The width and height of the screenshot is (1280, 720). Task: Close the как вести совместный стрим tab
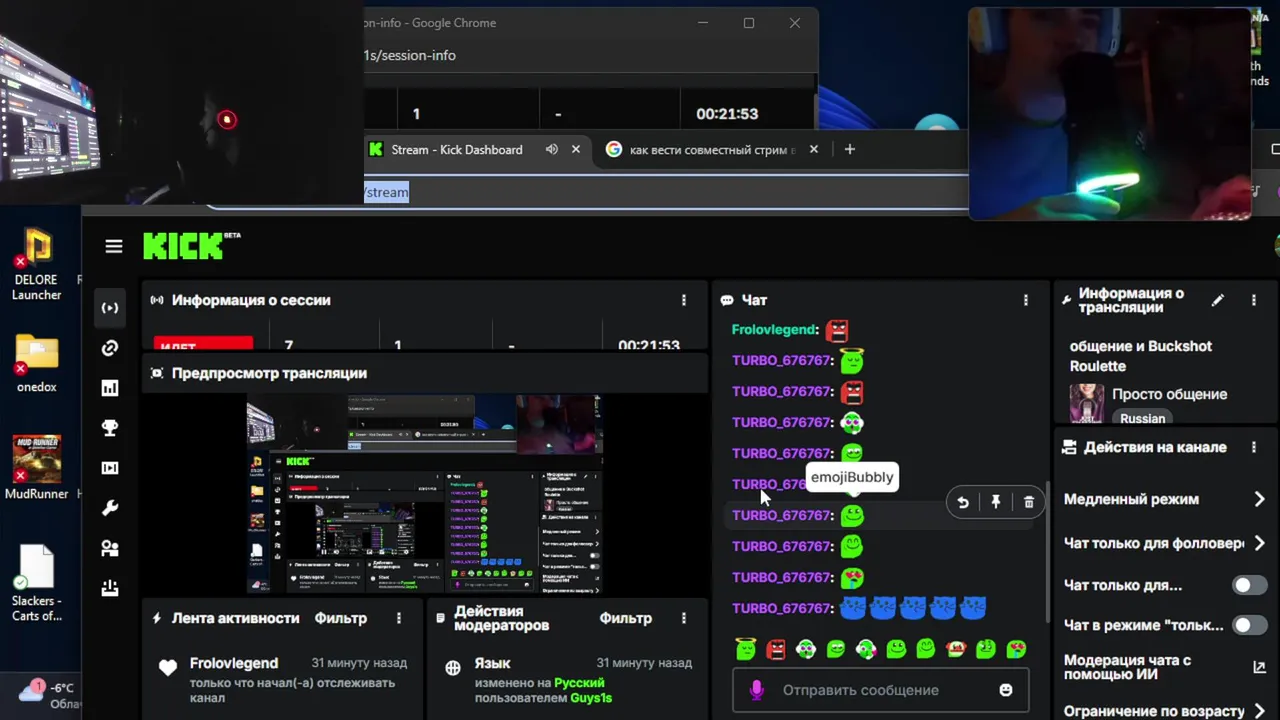(813, 149)
